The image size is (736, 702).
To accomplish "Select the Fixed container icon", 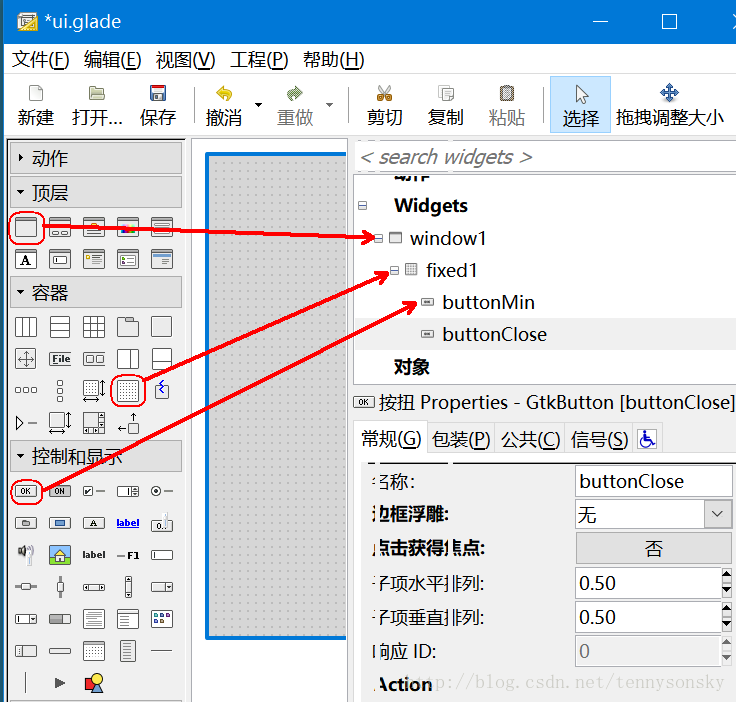I will (128, 390).
